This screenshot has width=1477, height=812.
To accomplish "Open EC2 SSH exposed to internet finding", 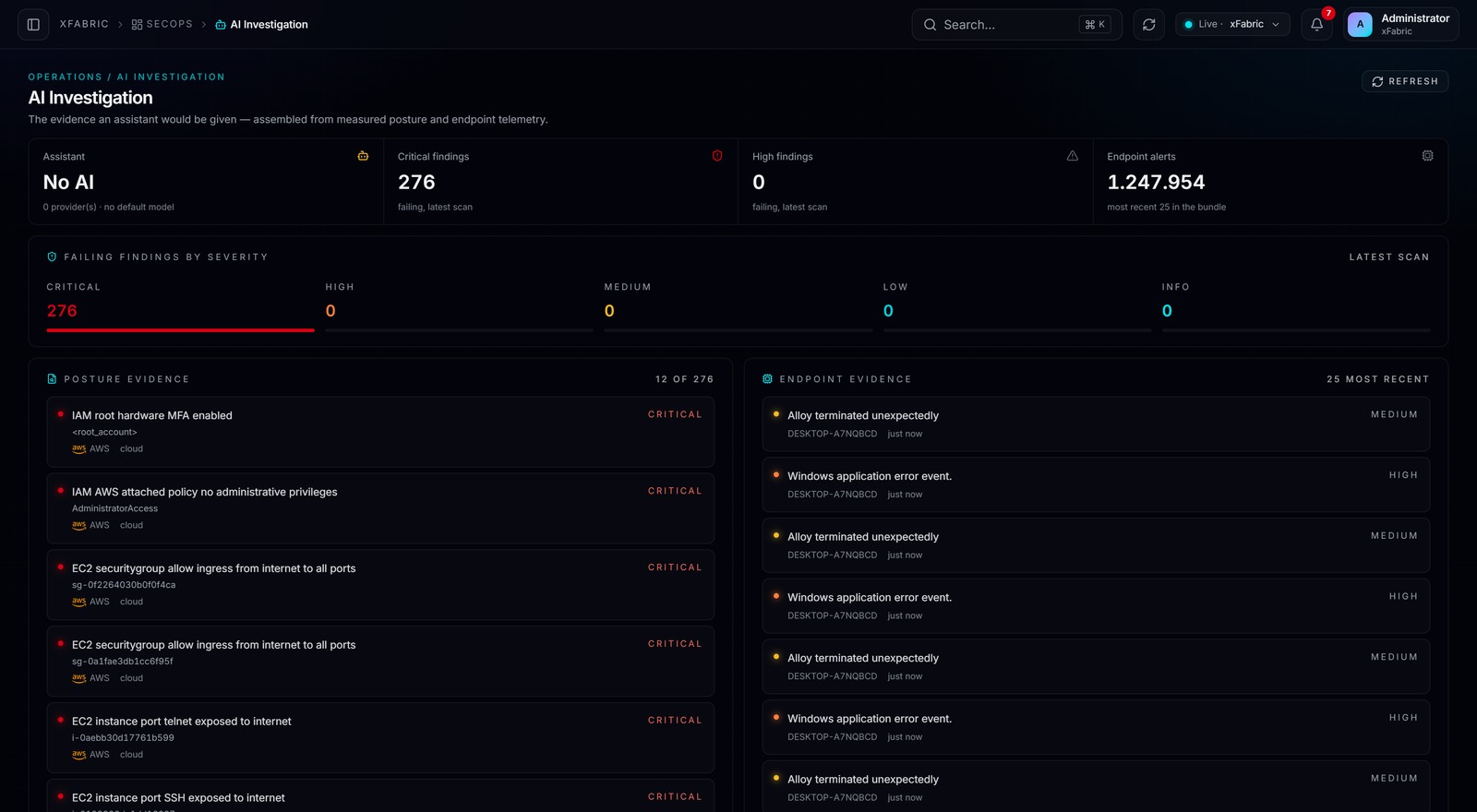I will pos(380,796).
